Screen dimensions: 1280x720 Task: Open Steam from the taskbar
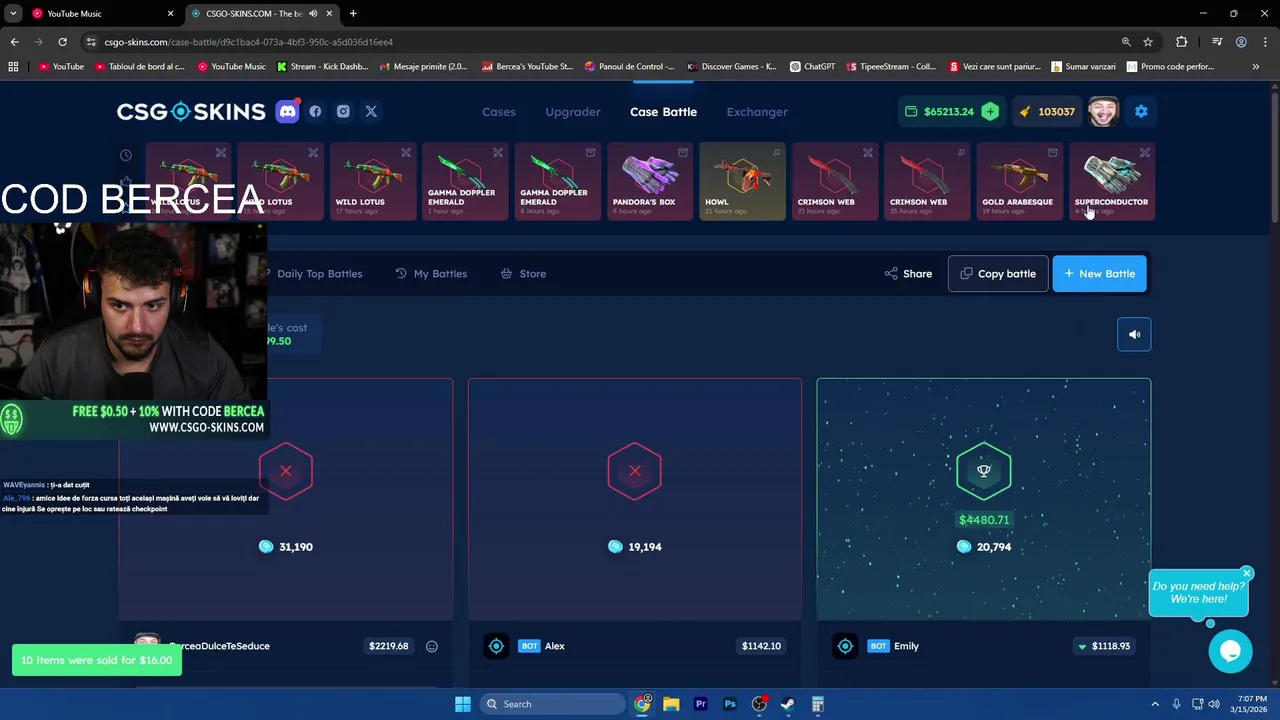coord(788,704)
